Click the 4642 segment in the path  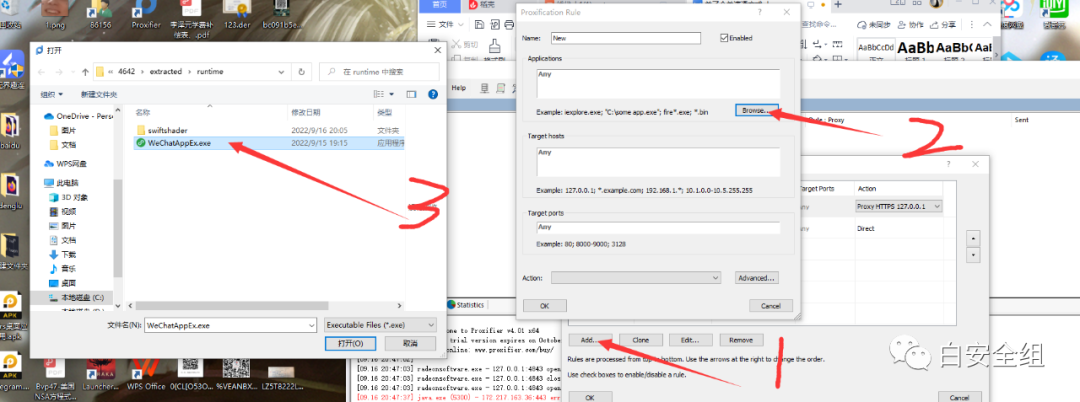(127, 72)
